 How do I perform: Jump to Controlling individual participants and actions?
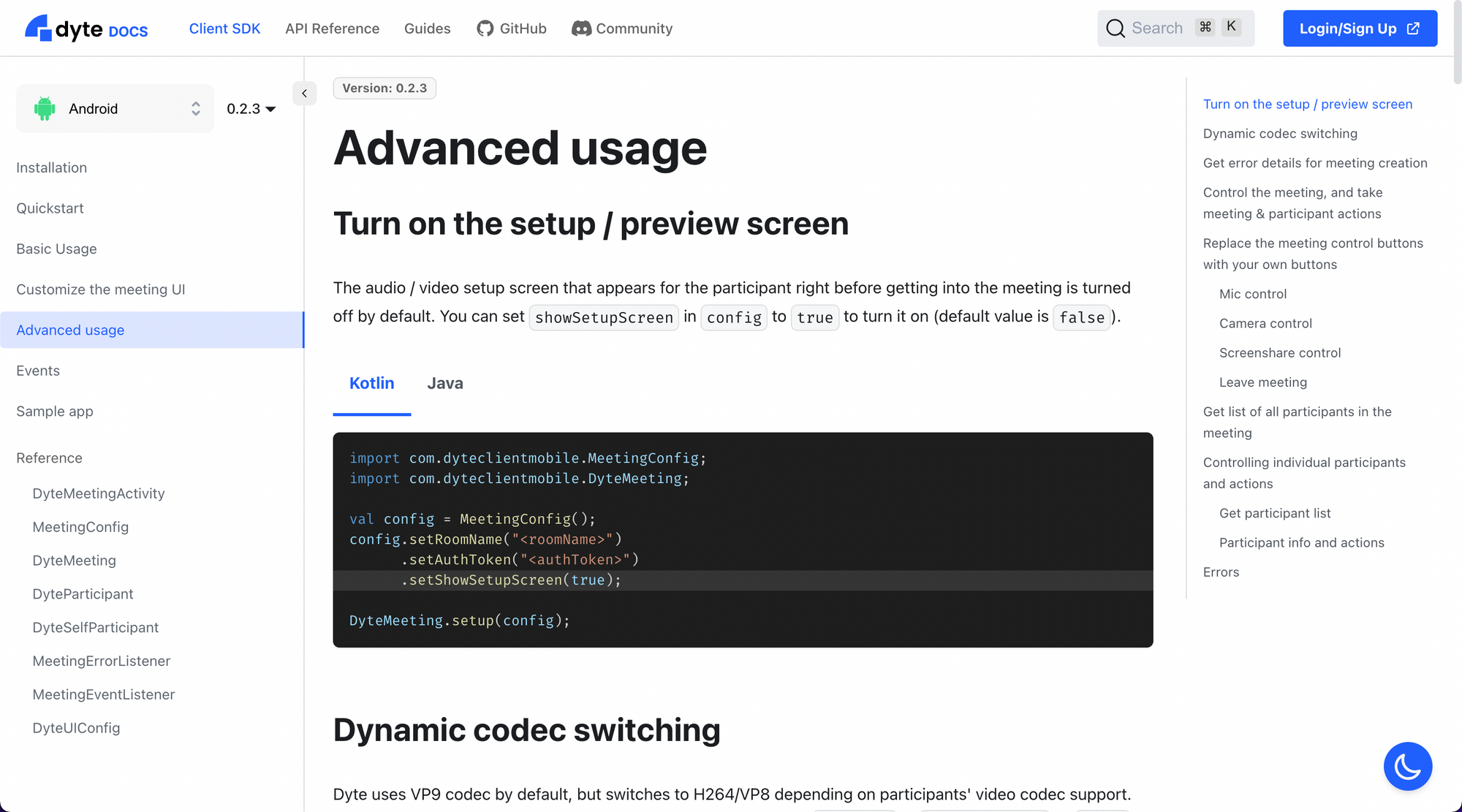[1304, 473]
